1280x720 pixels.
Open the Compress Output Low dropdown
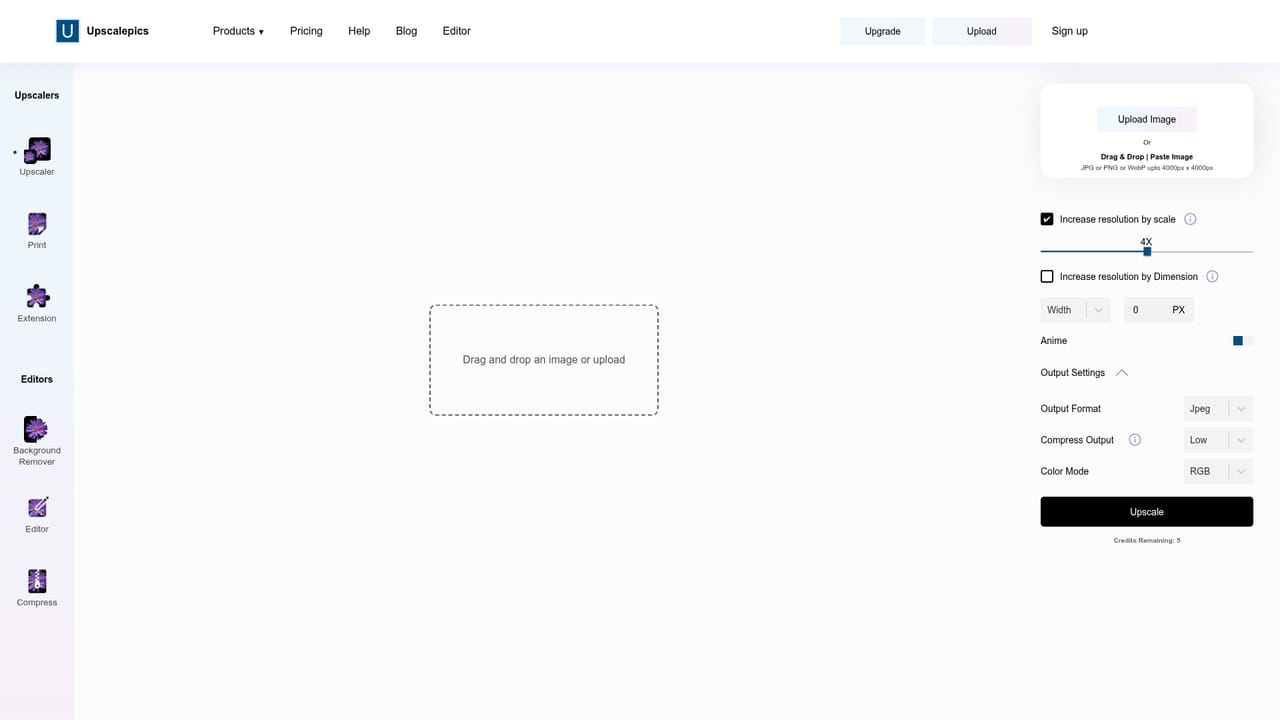pos(1218,440)
